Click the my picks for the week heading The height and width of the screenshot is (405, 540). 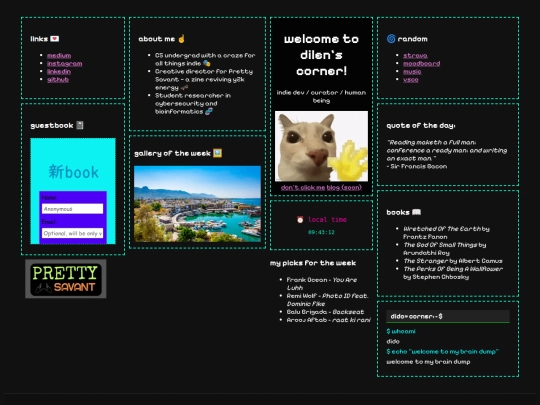pyautogui.click(x=313, y=263)
